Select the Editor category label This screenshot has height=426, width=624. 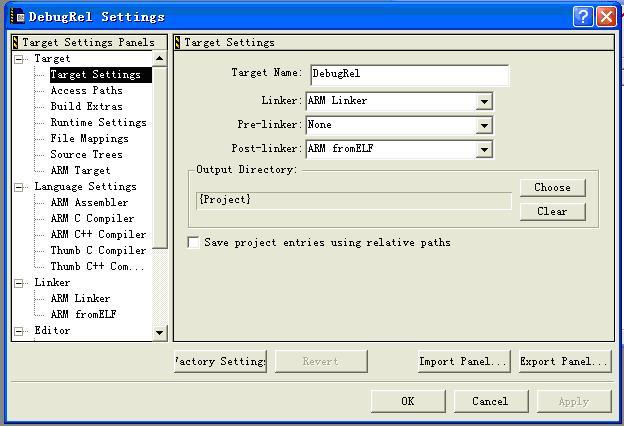[x=52, y=330]
